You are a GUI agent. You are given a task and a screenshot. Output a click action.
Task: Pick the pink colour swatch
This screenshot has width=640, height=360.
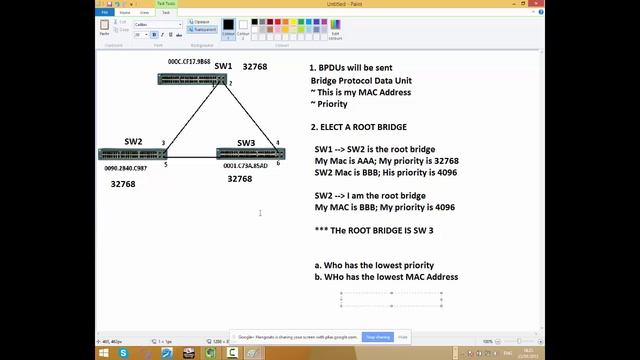pyautogui.click(x=278, y=29)
